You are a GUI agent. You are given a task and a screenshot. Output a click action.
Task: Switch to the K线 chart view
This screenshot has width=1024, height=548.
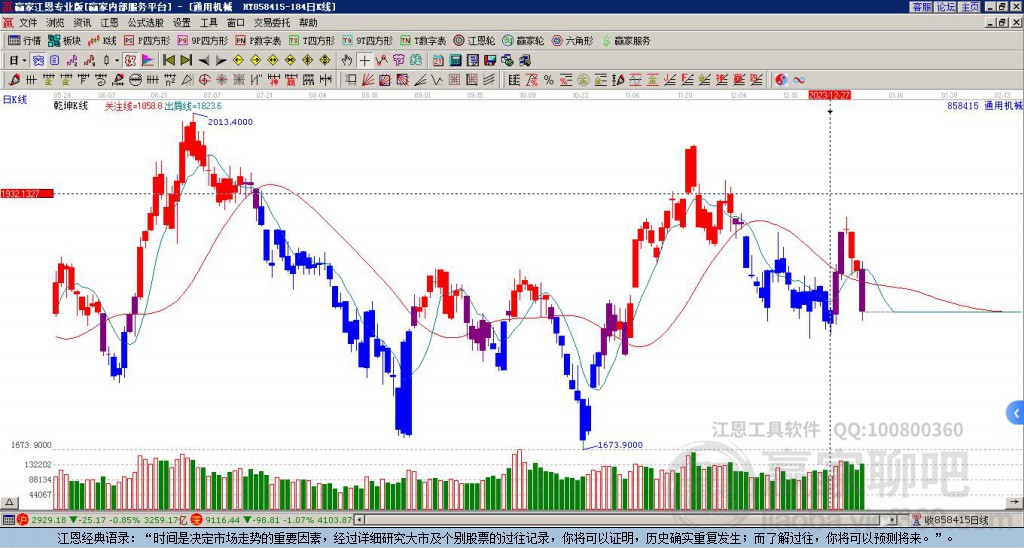[x=102, y=40]
